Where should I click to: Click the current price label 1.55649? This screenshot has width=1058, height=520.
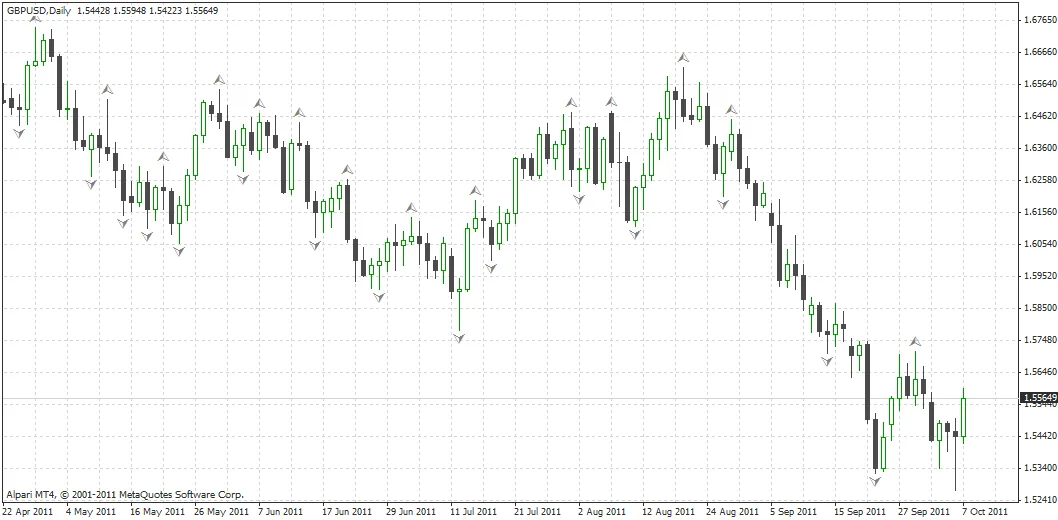pyautogui.click(x=1039, y=398)
